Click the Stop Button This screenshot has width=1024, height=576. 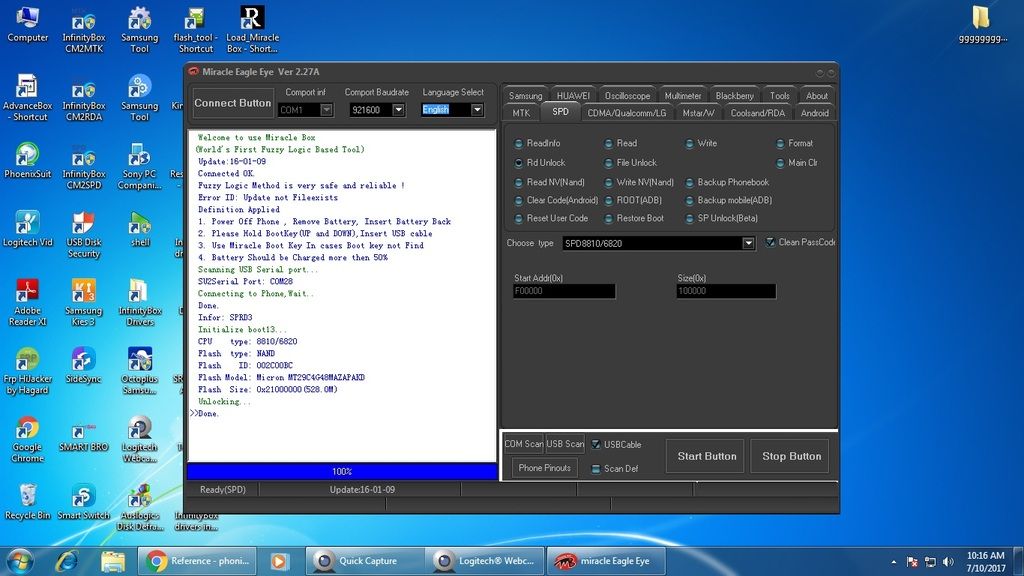pos(791,456)
